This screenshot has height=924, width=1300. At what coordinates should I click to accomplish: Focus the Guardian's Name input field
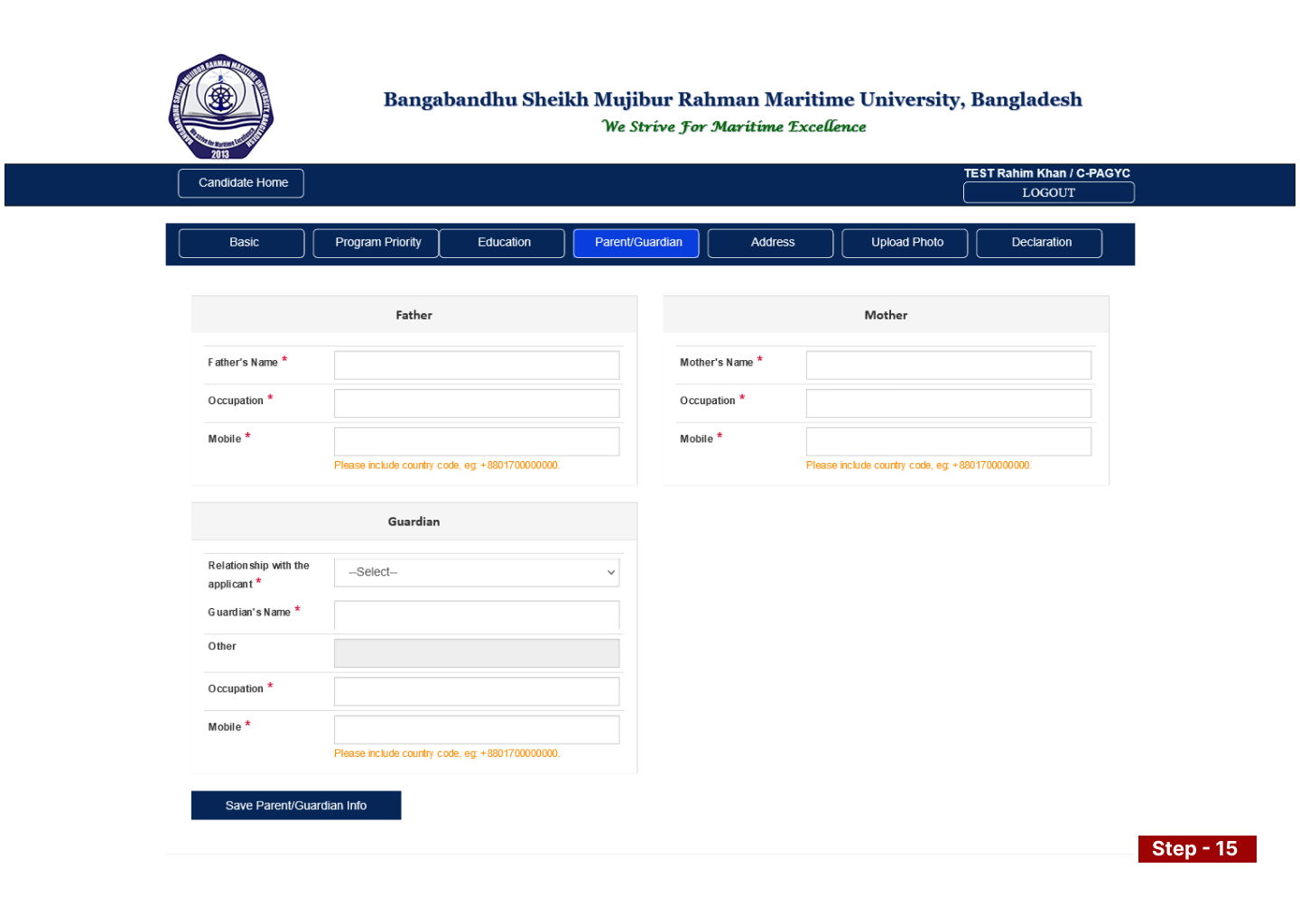point(477,614)
